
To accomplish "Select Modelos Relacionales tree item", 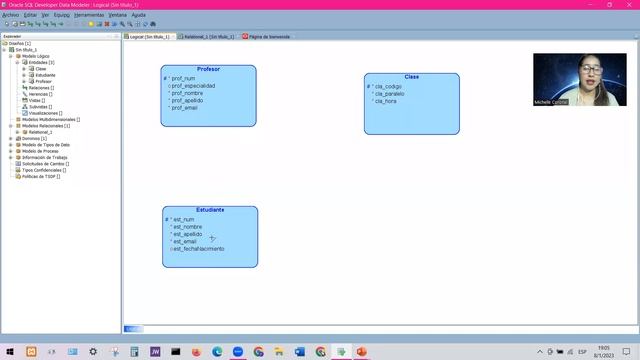I will [x=46, y=126].
